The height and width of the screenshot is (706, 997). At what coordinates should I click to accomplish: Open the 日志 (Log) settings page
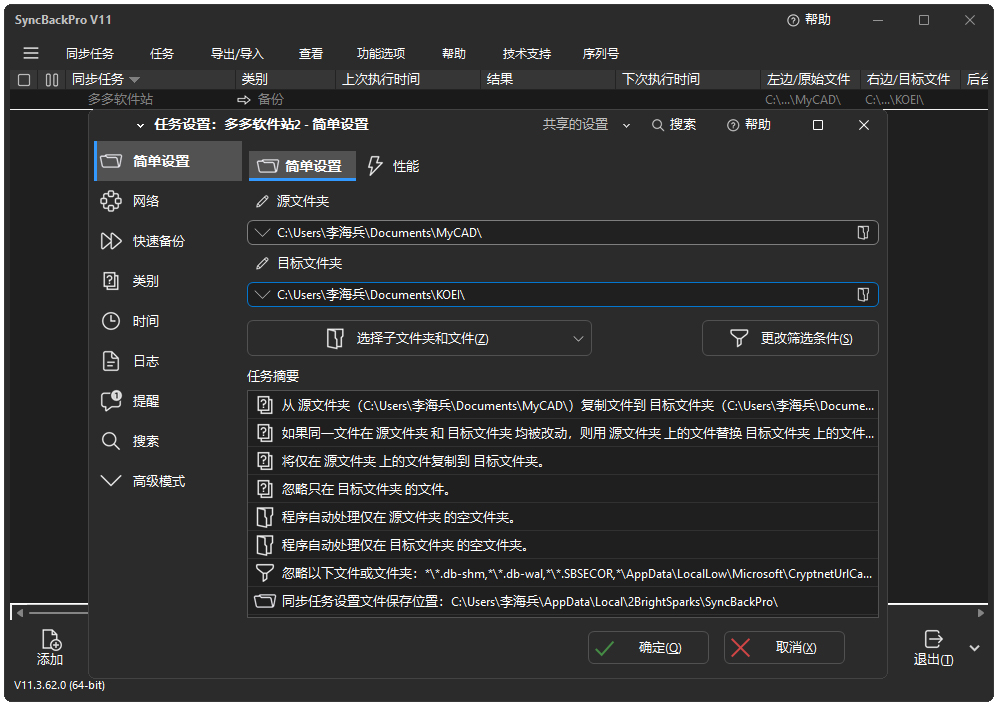coord(110,360)
